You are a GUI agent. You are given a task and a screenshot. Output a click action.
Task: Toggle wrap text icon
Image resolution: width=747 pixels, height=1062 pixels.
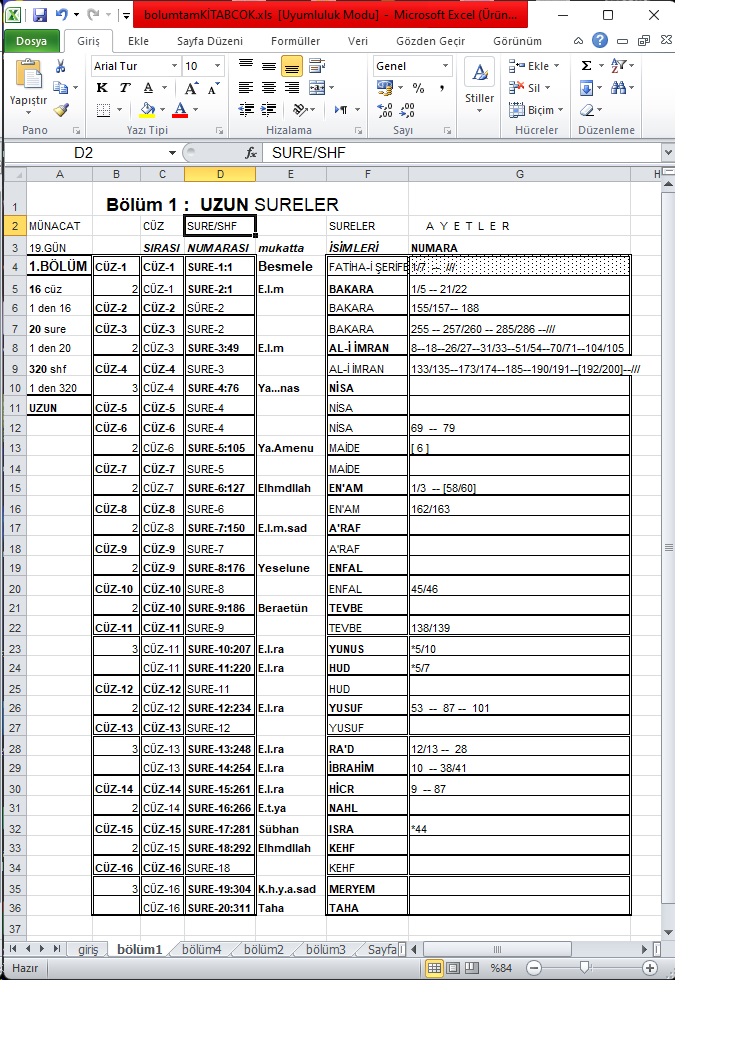(x=316, y=66)
